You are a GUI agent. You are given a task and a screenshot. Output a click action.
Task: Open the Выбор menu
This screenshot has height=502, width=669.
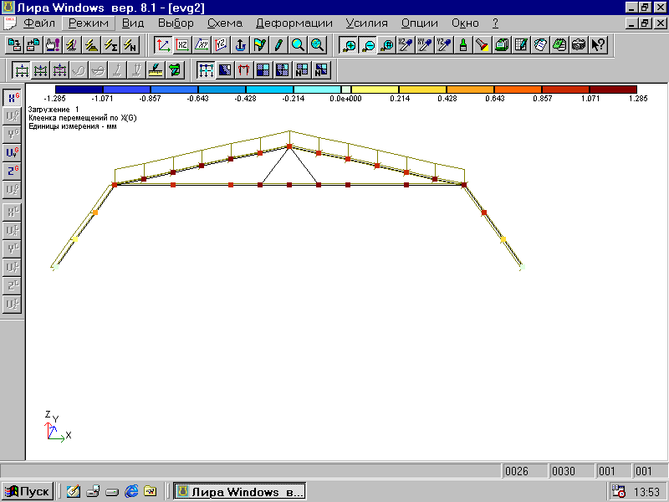tap(176, 23)
